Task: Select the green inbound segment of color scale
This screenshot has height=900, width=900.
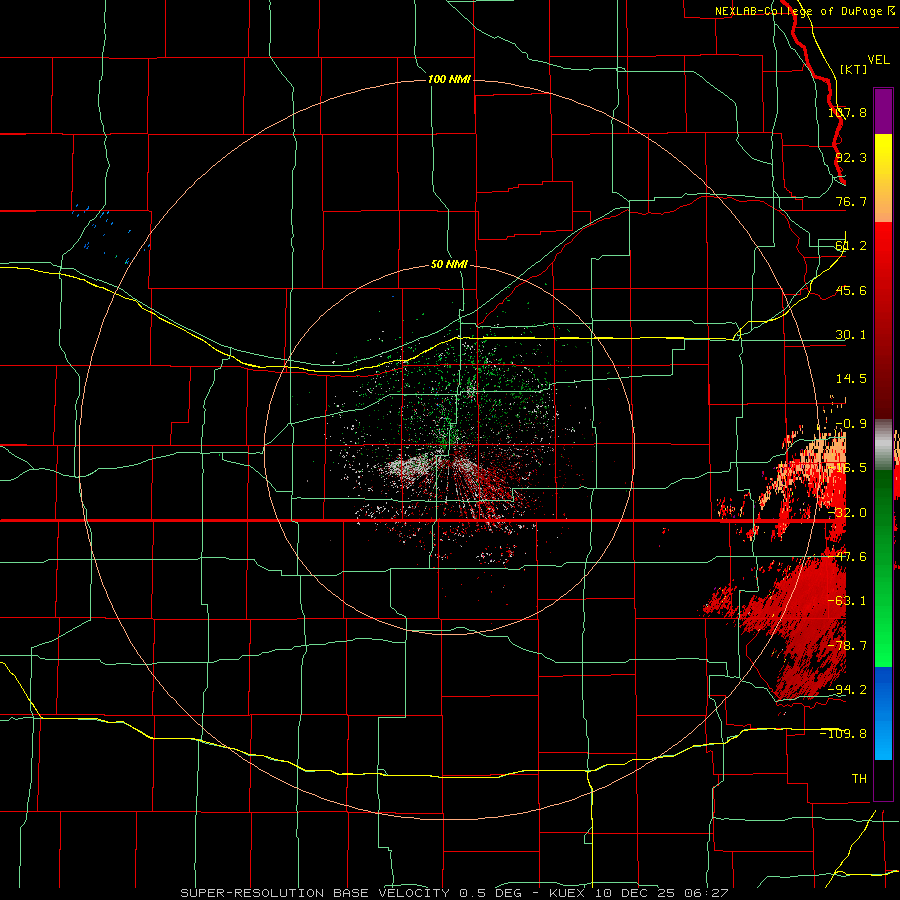Action: 883,568
